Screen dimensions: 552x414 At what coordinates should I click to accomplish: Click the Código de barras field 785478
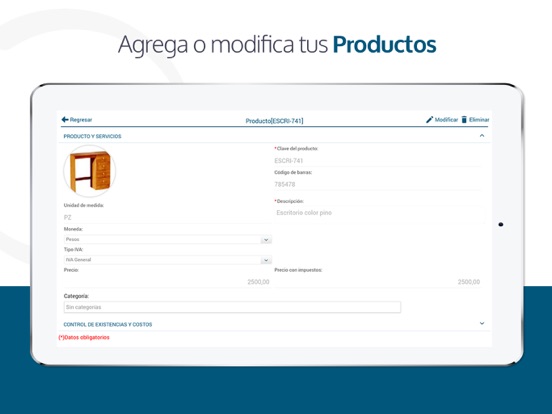click(x=377, y=184)
